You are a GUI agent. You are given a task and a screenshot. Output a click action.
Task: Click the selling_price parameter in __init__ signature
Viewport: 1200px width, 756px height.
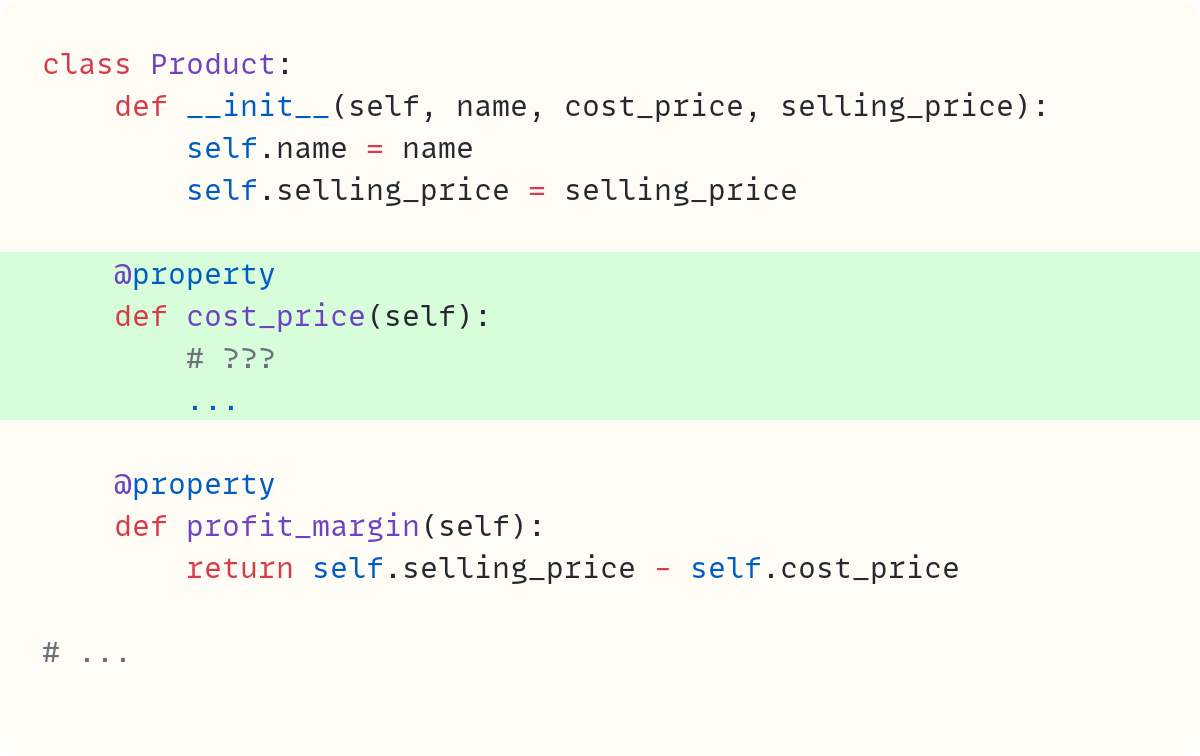click(x=897, y=107)
